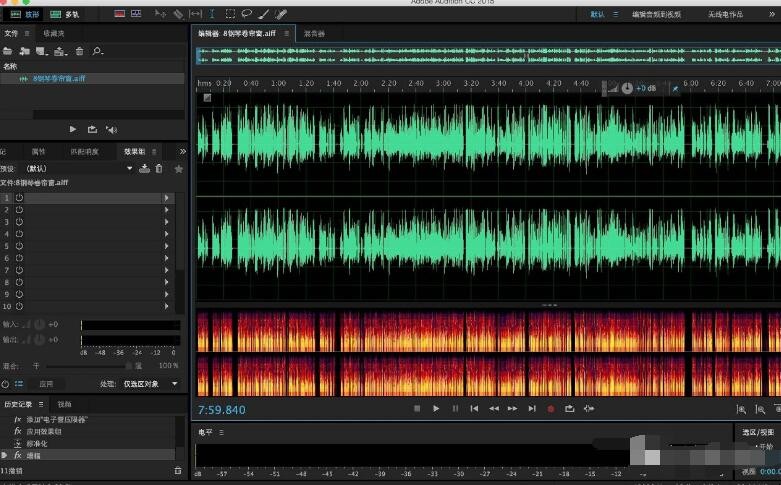Expand effect slot 2 arrow menu
This screenshot has height=485, width=781.
click(166, 210)
